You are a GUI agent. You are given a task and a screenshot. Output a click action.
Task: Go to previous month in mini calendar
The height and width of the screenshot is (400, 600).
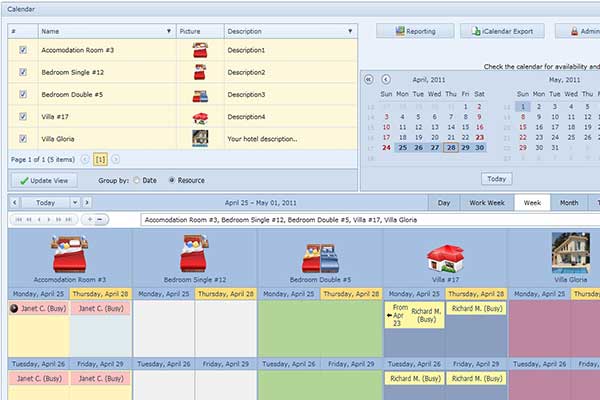386,80
